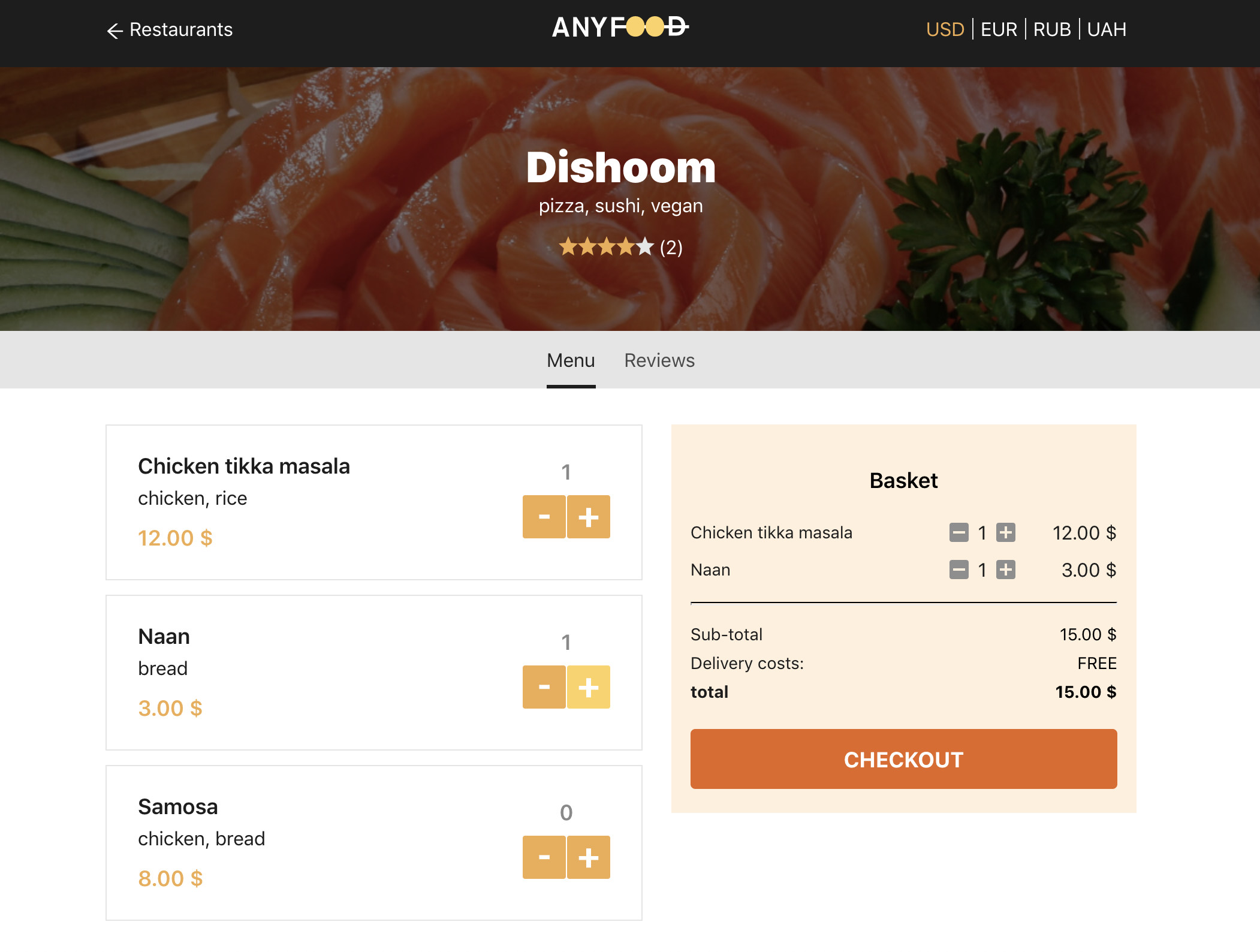This screenshot has height=952, width=1260.
Task: Increase Naan quantity in basket
Action: 1005,570
